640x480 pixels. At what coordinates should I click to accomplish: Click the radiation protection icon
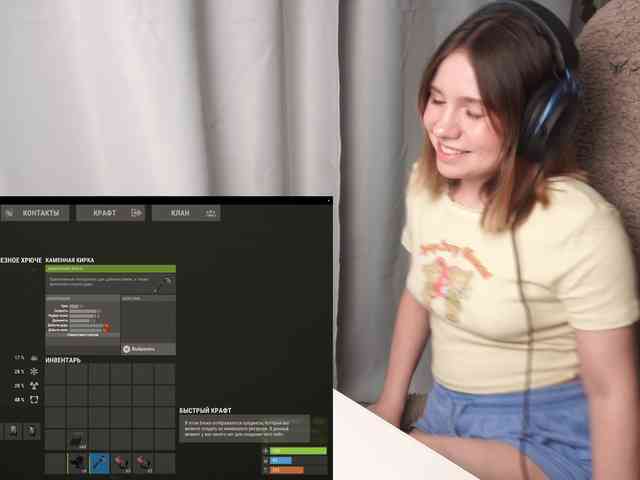(x=34, y=385)
